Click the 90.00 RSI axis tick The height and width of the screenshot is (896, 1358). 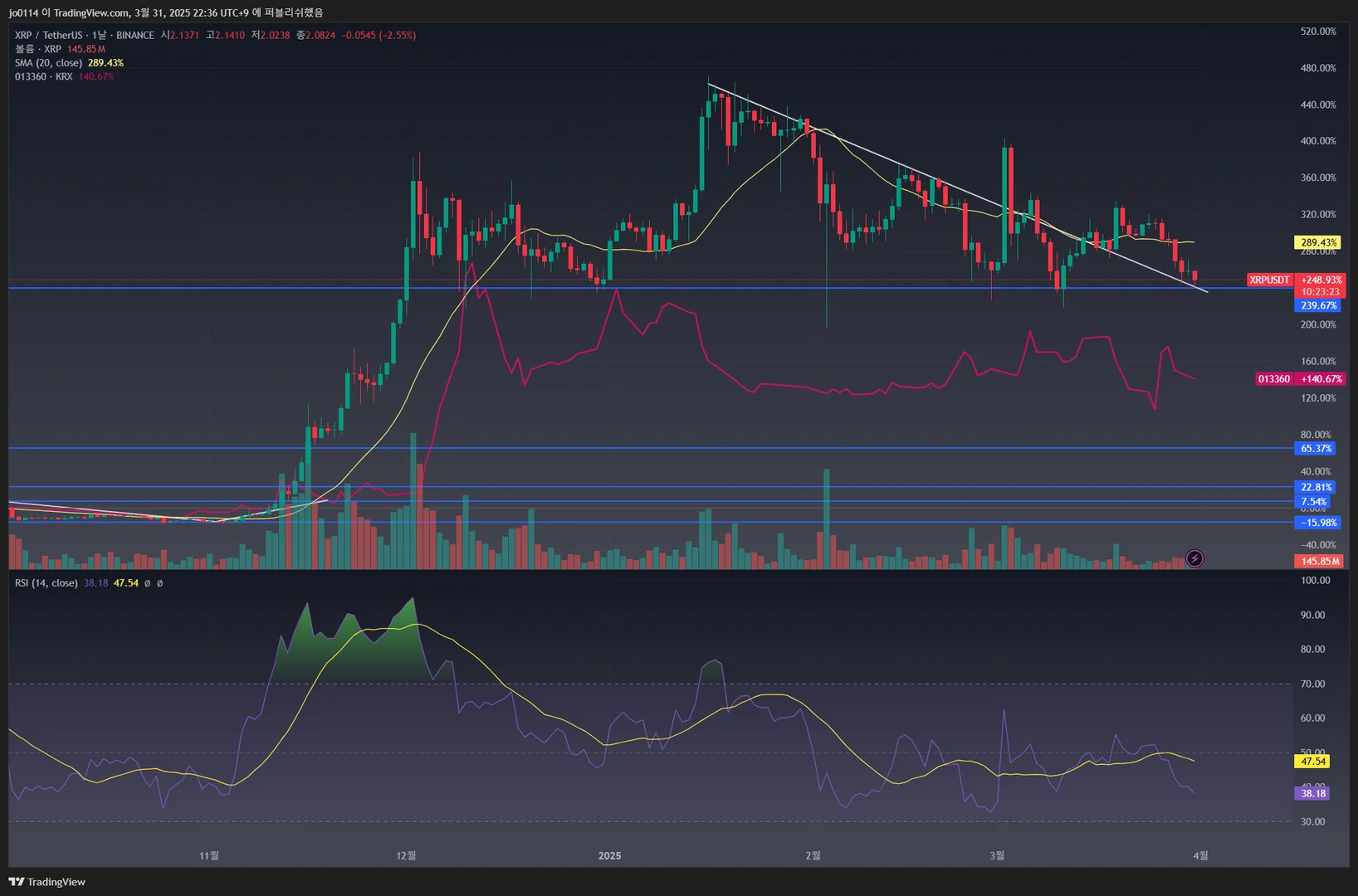click(x=1312, y=616)
